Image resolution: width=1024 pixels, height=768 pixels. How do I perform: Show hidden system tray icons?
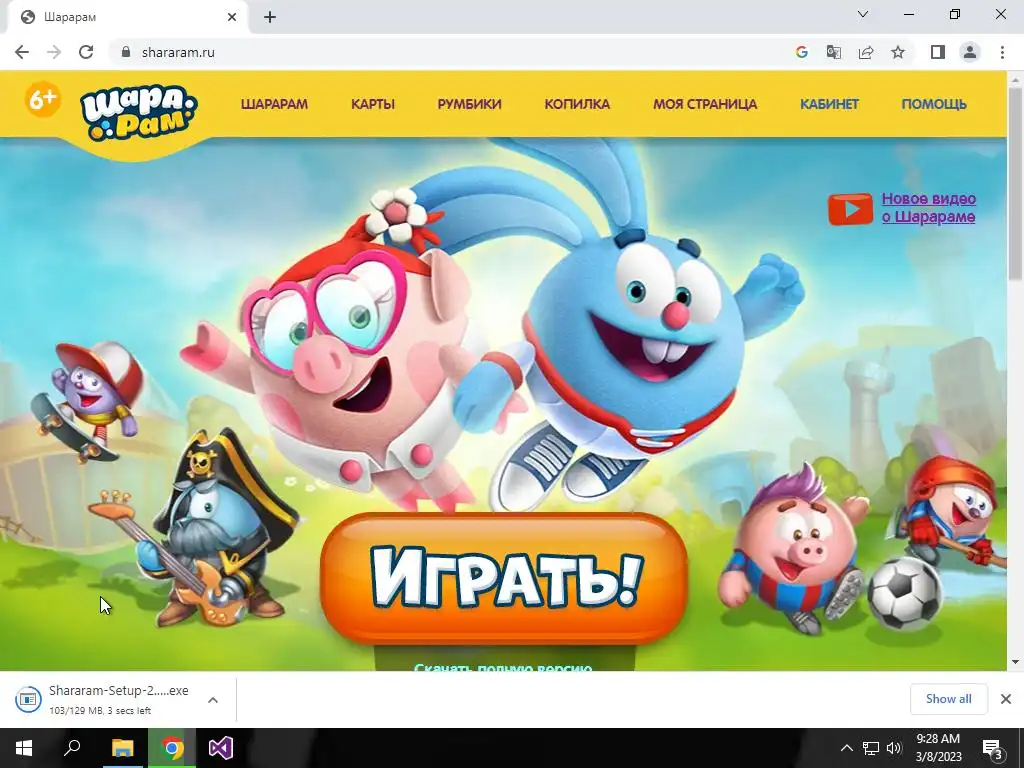click(x=846, y=748)
